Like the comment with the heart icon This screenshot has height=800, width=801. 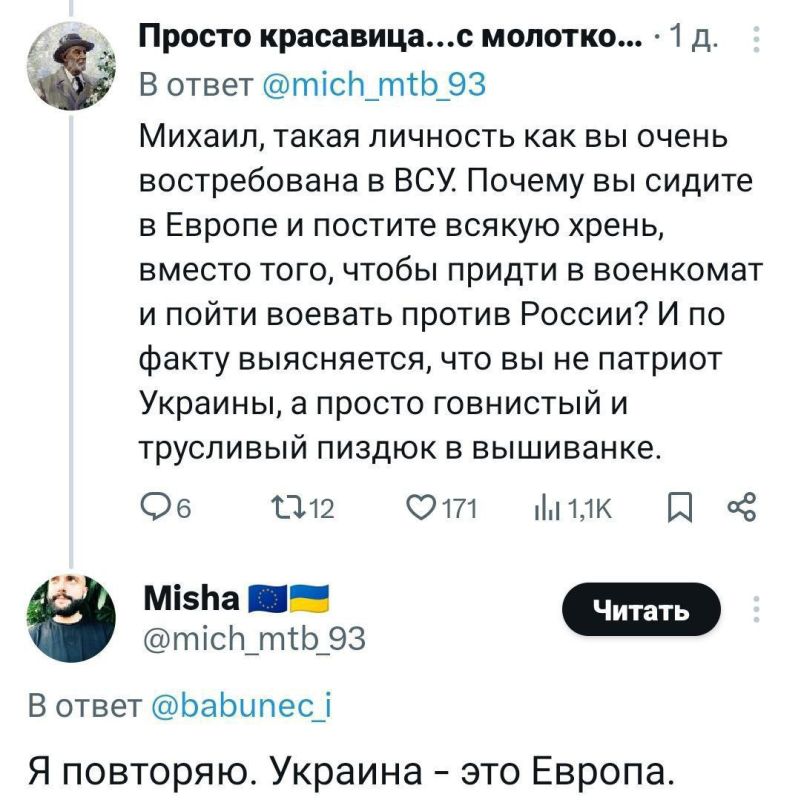tap(419, 510)
